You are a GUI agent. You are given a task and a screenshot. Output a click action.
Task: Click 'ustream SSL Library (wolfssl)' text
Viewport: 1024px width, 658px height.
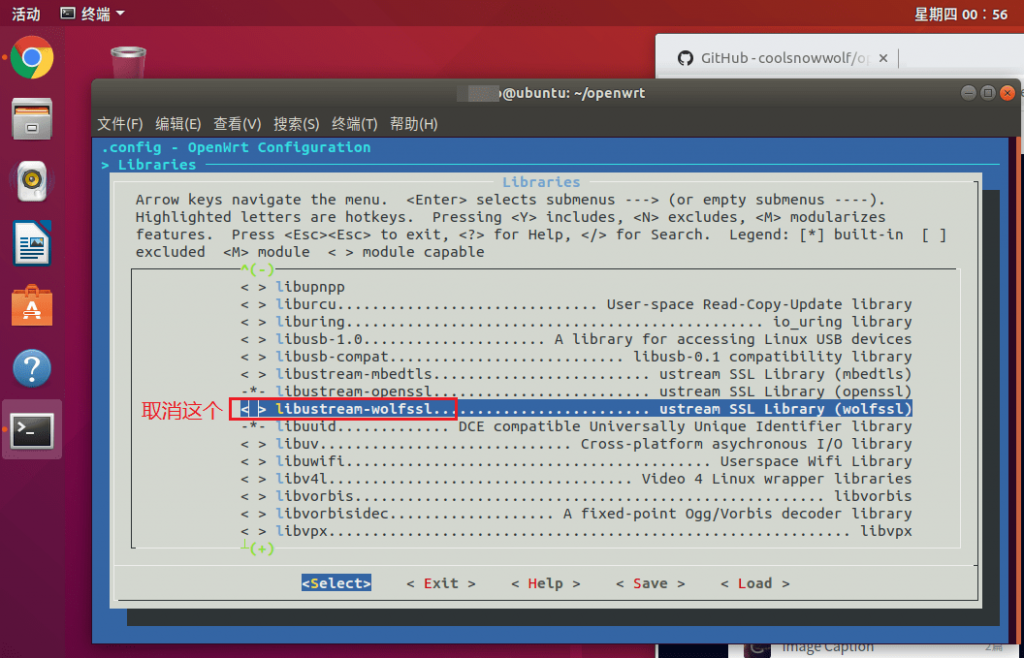(785, 409)
